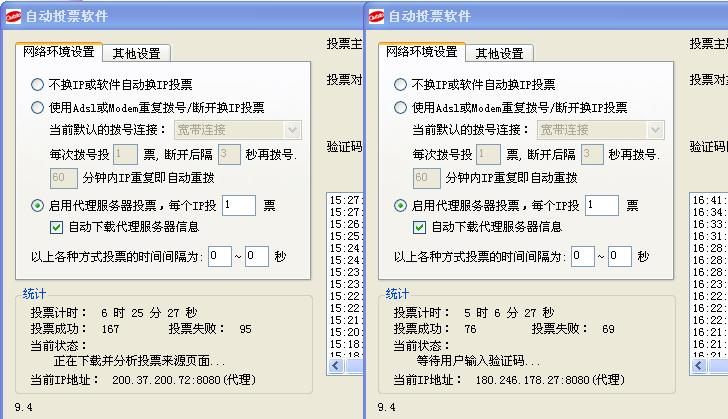728x419 pixels.
Task: Click interval maximum field in left window
Action: point(257,256)
